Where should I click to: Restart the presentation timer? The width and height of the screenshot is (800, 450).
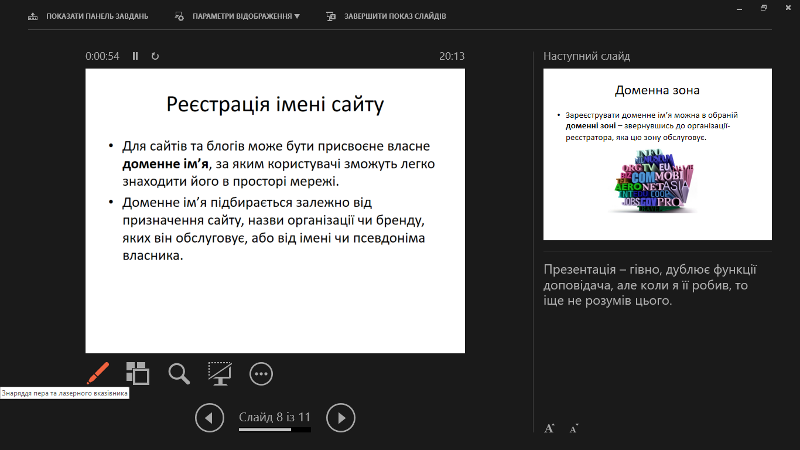click(x=155, y=56)
